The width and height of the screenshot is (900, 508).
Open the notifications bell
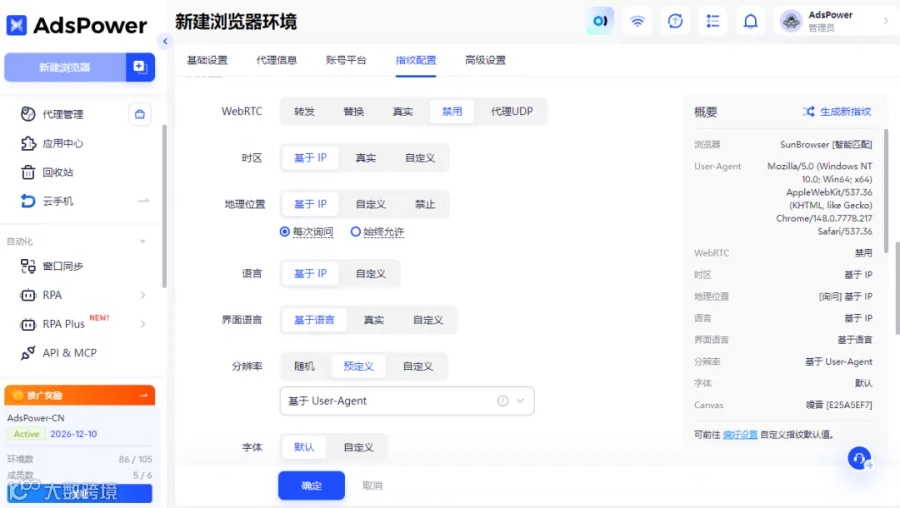coord(751,21)
